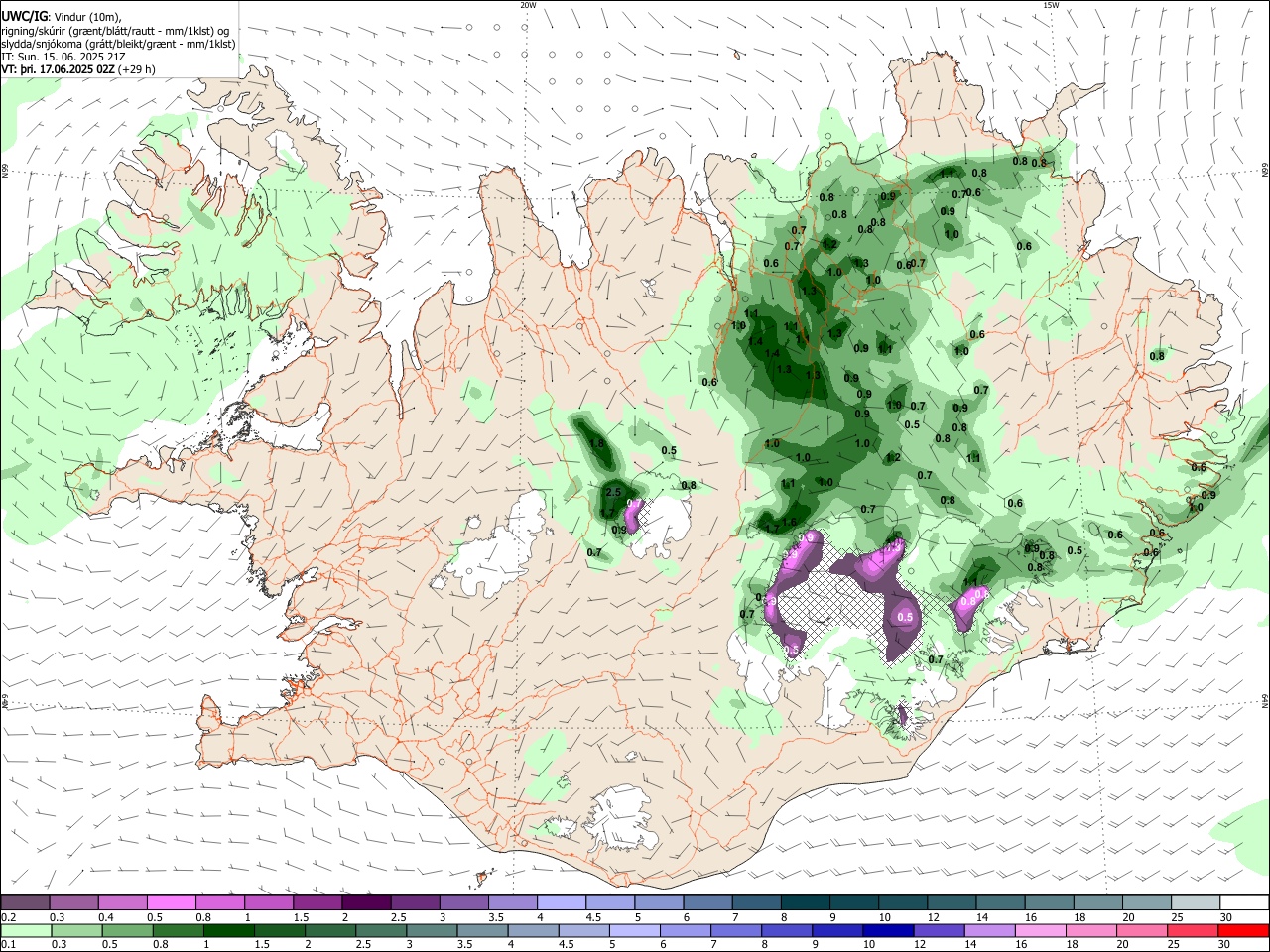Viewport: 1270px width, 952px height.
Task: Click the '0.2' label on the snow scale
Action: coord(8,916)
